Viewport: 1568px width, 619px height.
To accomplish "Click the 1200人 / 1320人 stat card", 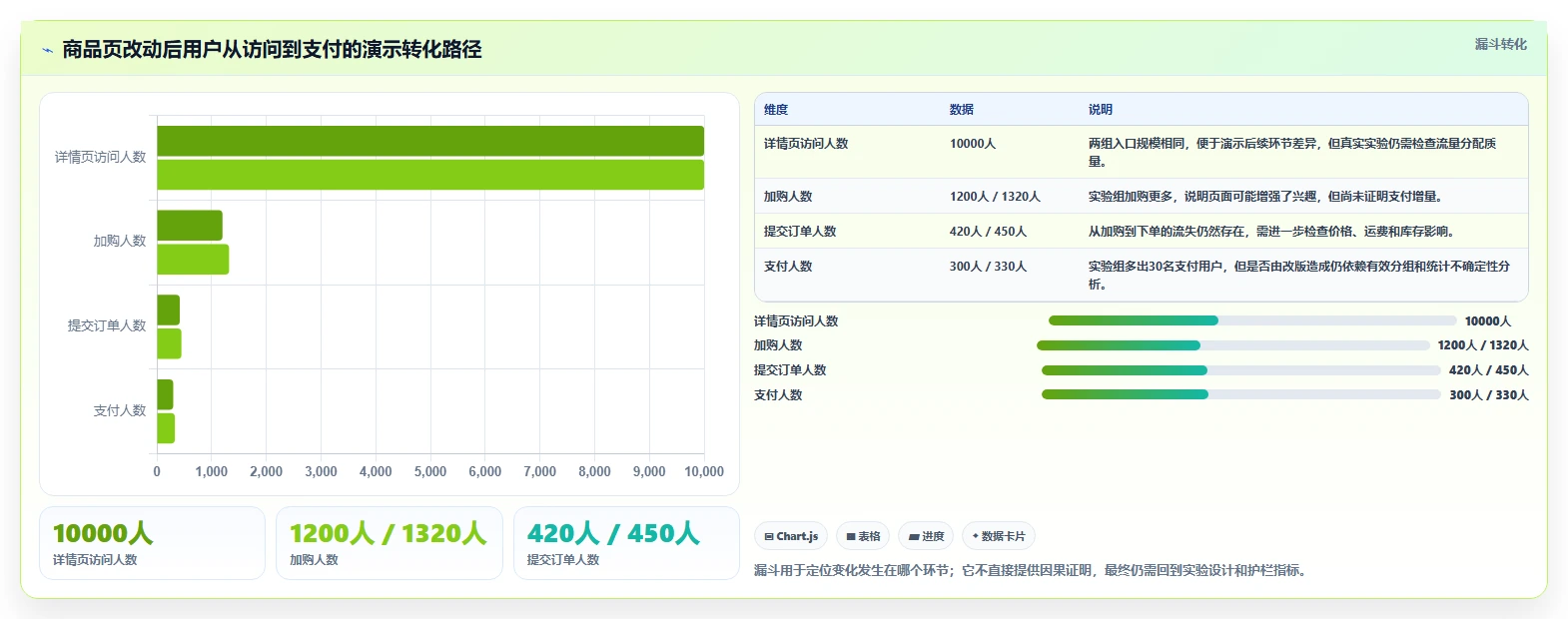I will click(390, 543).
